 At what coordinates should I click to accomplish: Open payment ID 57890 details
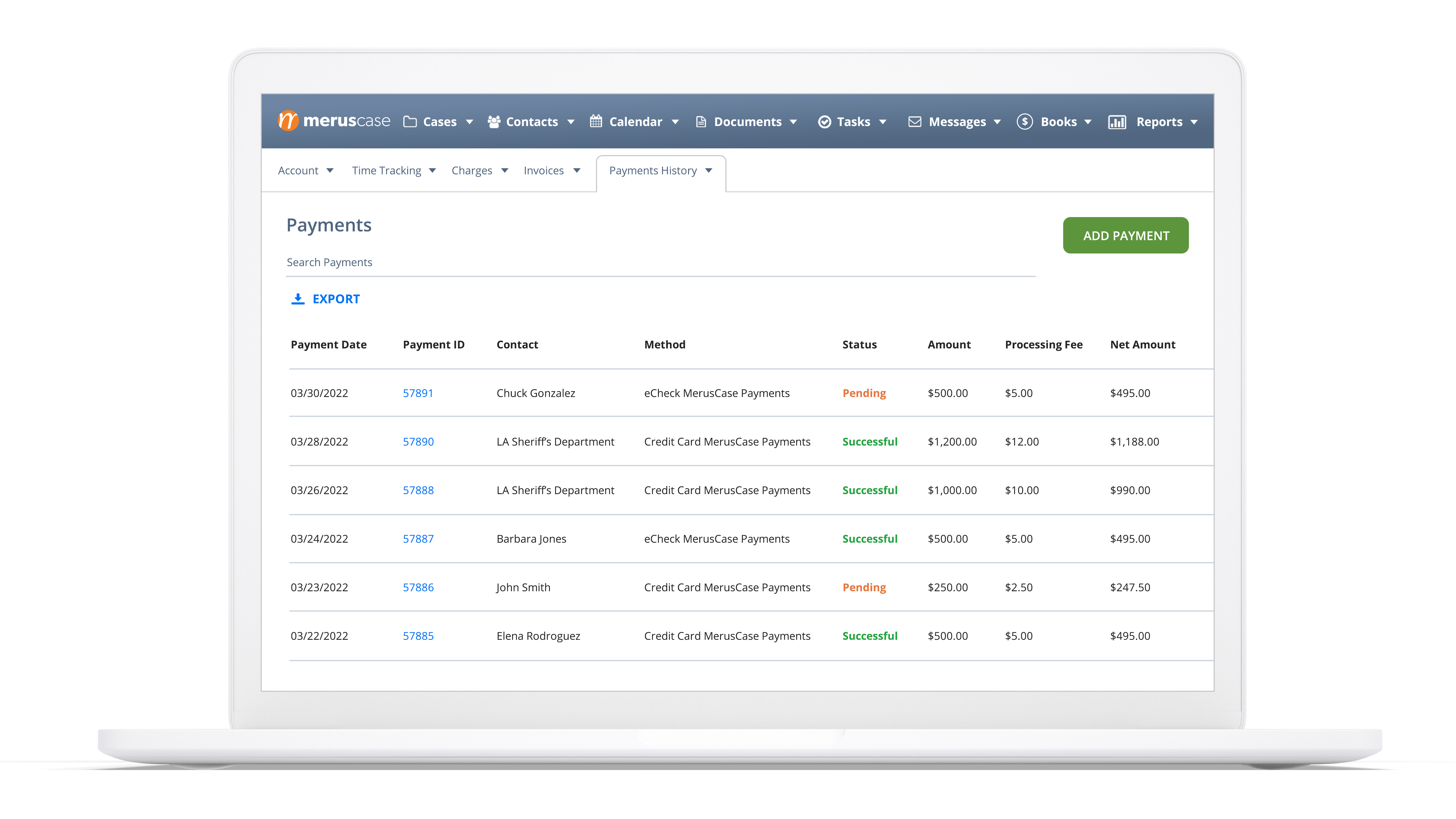coord(419,441)
